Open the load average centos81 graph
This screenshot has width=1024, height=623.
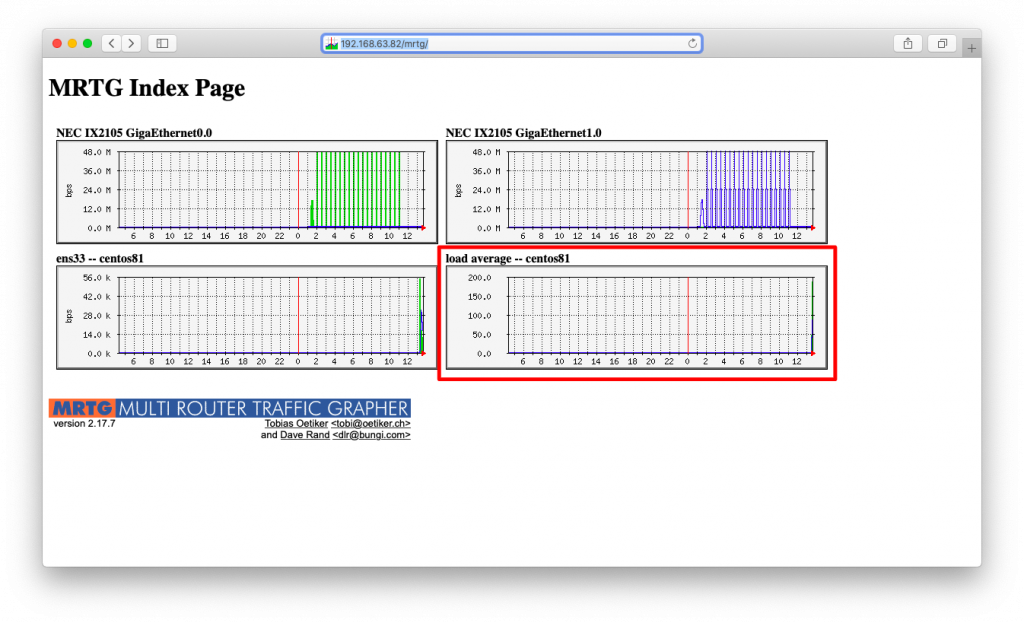(x=636, y=317)
